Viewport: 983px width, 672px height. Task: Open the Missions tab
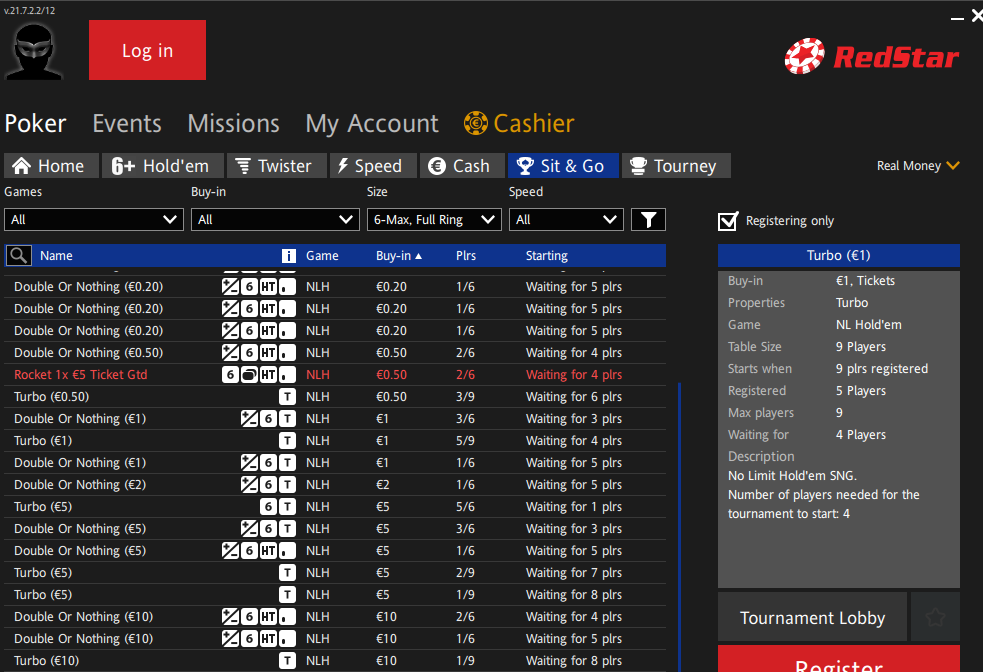point(233,123)
